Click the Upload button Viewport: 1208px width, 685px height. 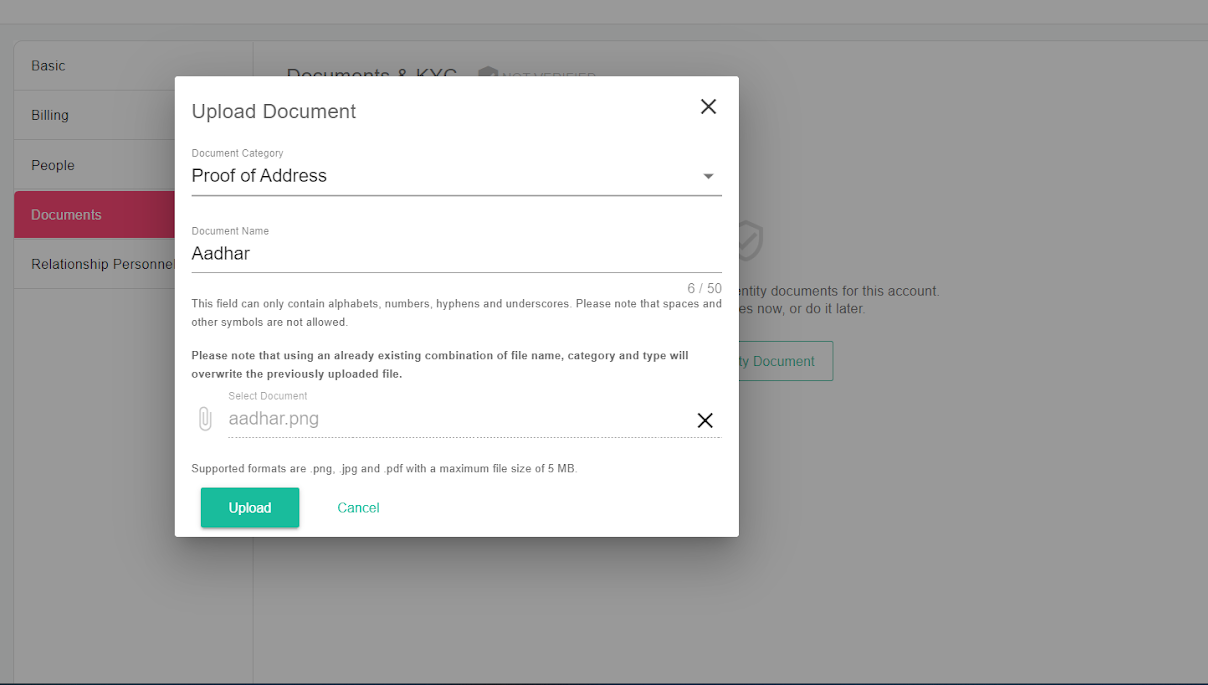point(249,507)
